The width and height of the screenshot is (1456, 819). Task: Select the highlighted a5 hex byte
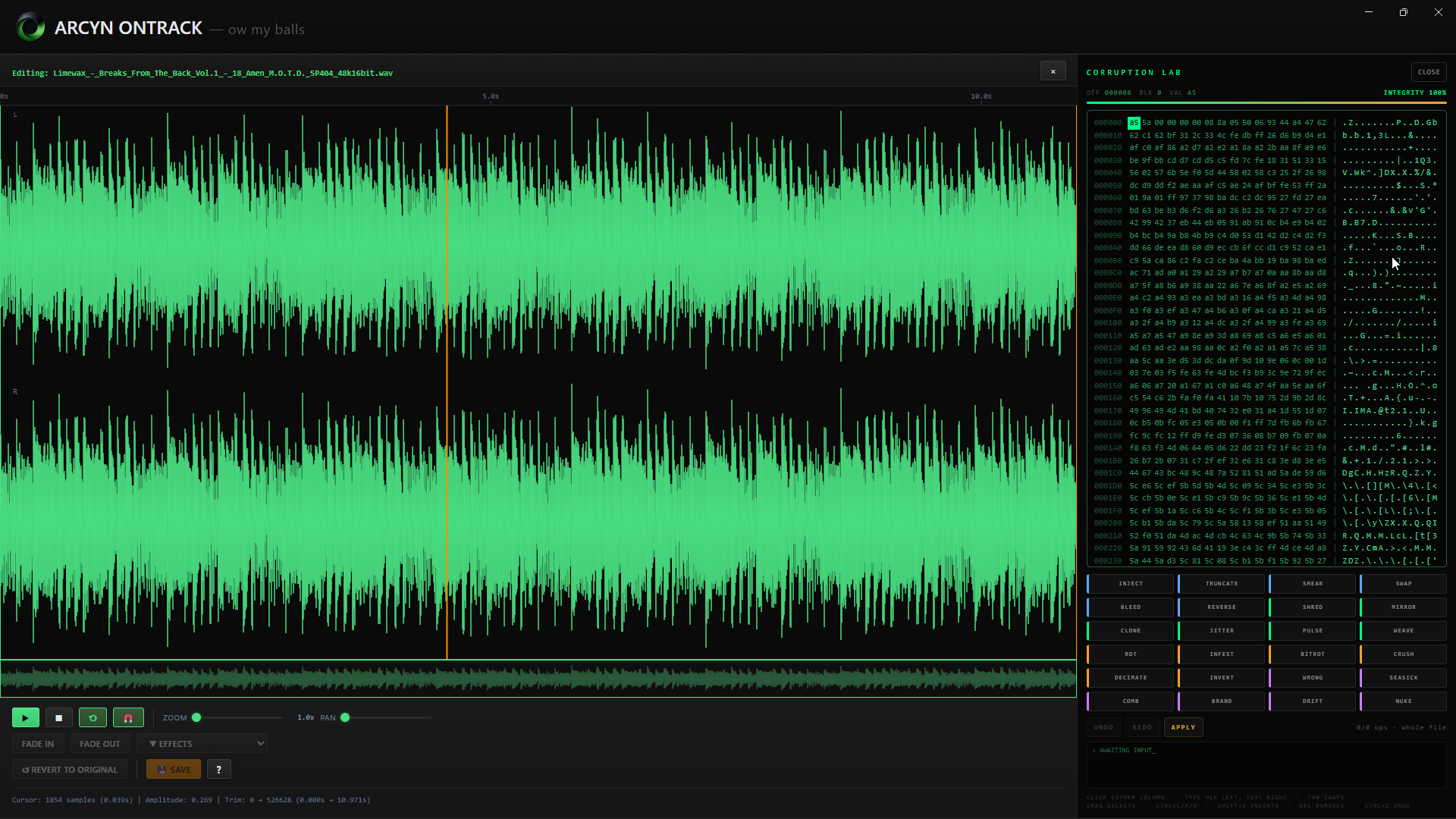point(1134,122)
